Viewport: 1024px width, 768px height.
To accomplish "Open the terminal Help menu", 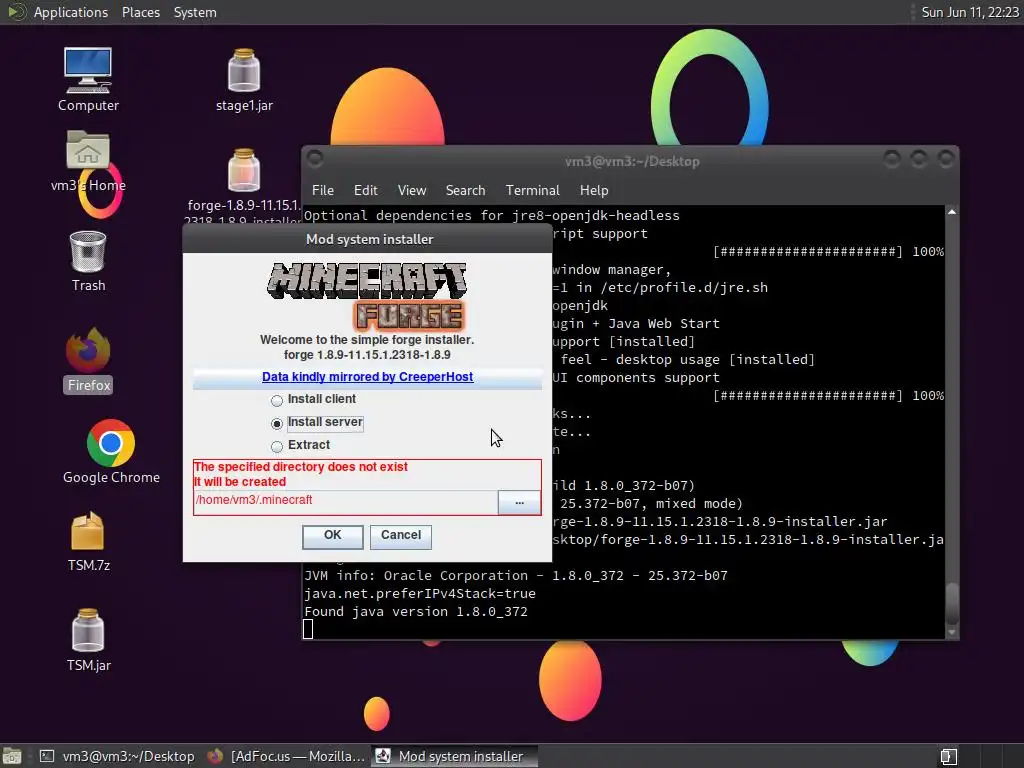I will tap(594, 190).
